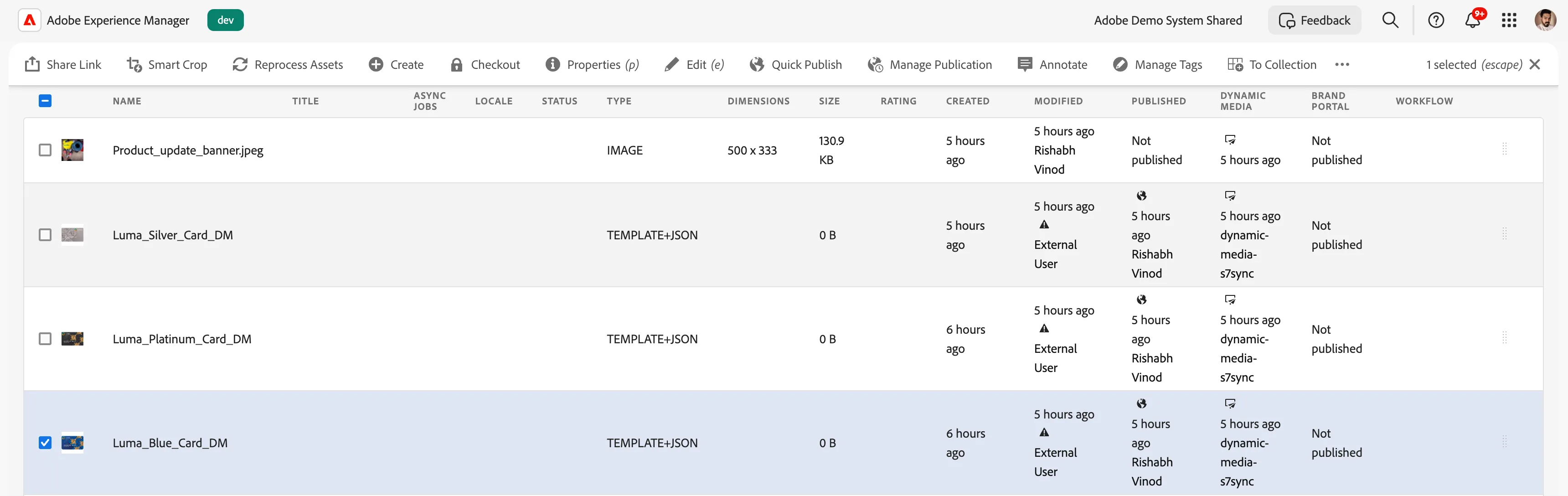
Task: Open the Create menu
Action: pos(396,65)
